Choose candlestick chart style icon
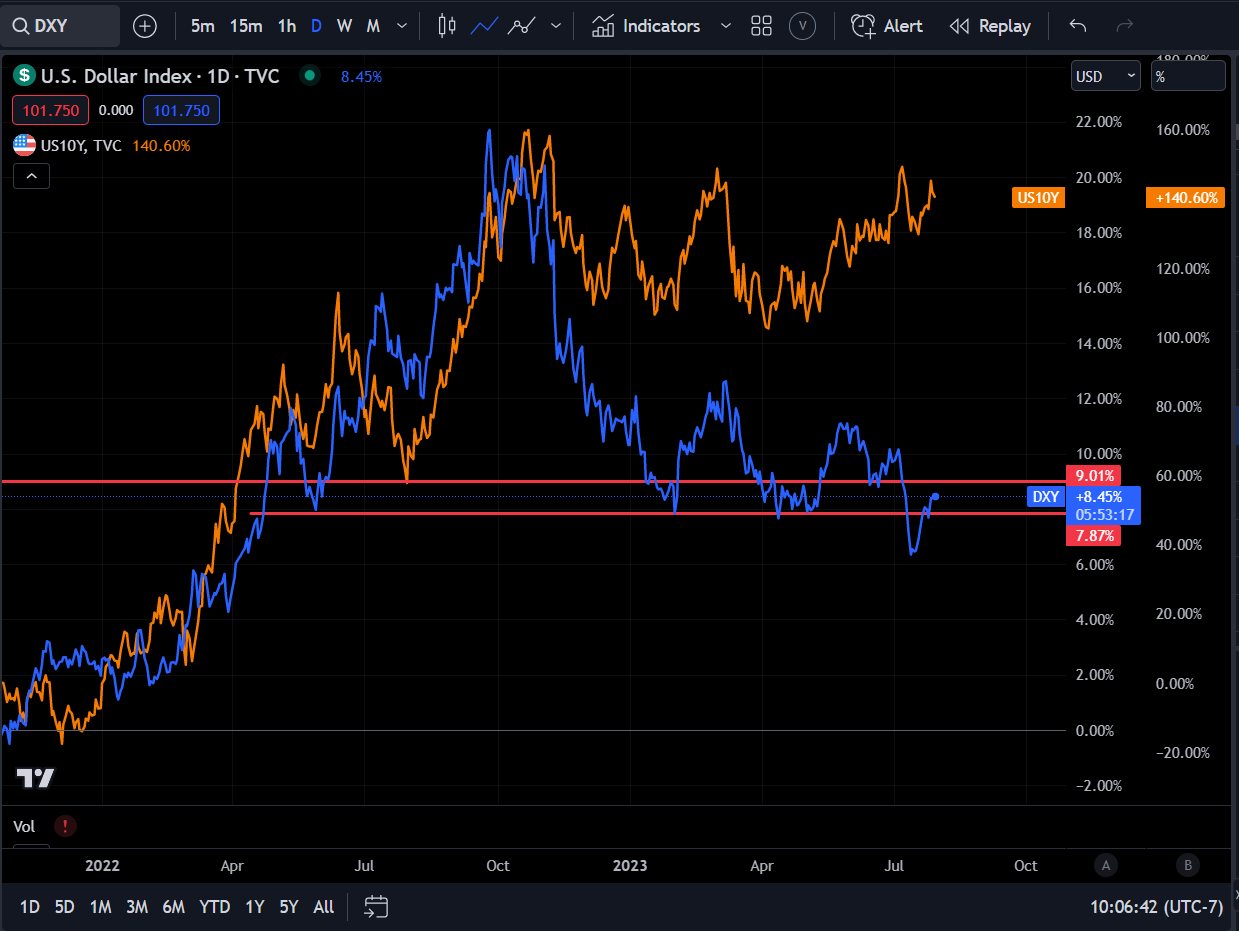This screenshot has width=1239, height=931. [x=447, y=26]
